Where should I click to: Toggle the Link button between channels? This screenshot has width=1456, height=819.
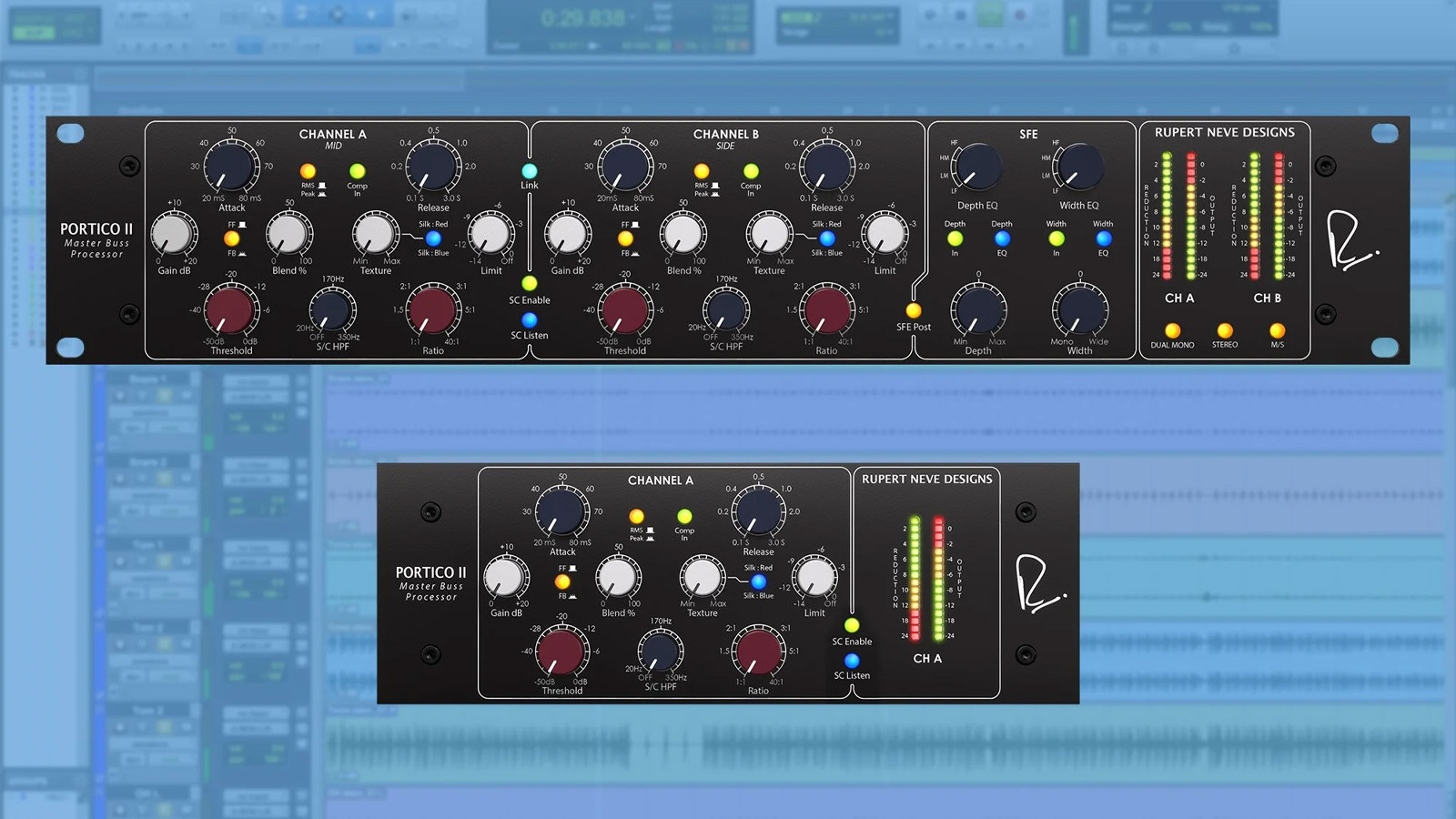[530, 171]
